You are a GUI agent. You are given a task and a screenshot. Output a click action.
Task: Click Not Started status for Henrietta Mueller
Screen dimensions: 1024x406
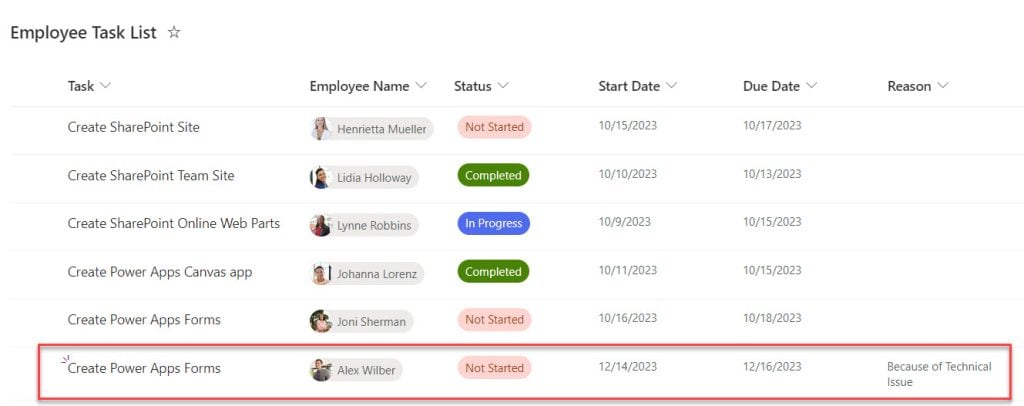pos(494,127)
